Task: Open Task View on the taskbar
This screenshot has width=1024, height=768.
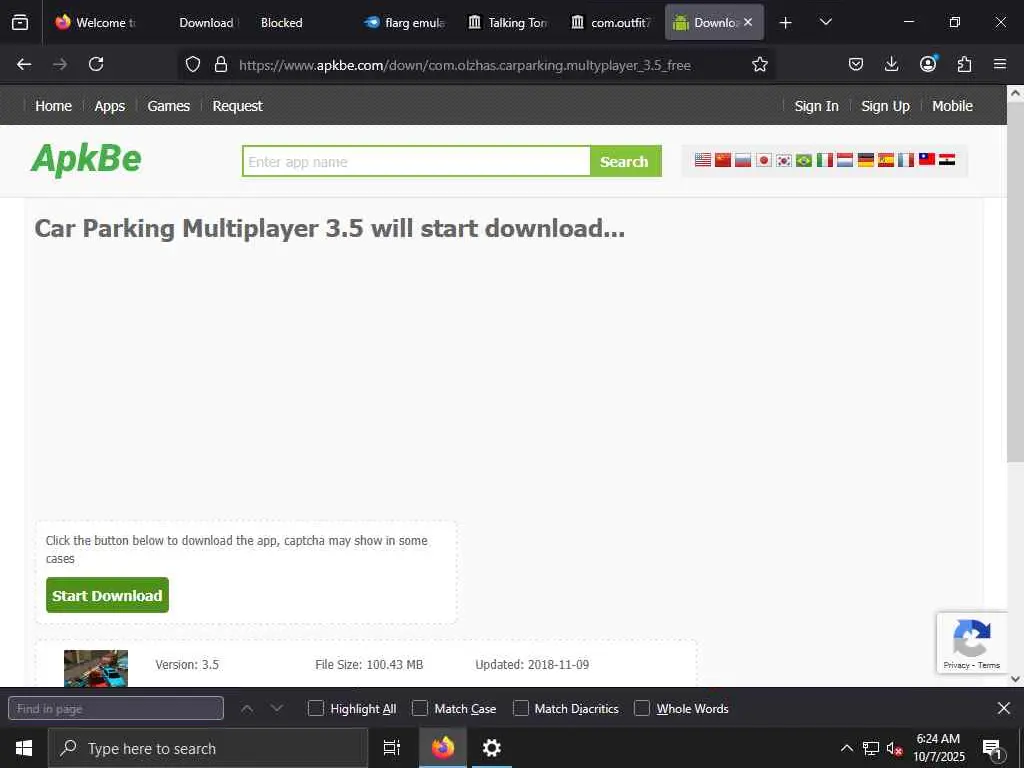Action: pos(391,748)
